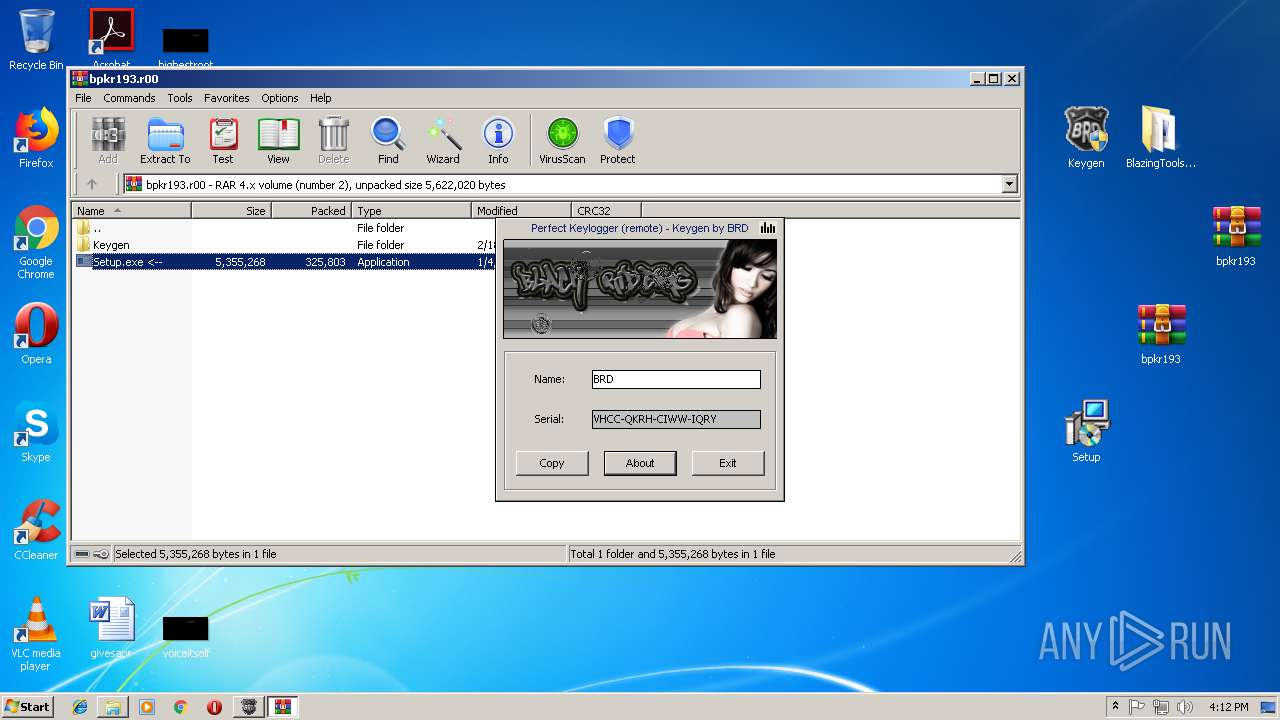Select Setup.exe file row
This screenshot has height=720, width=1280.
284,262
